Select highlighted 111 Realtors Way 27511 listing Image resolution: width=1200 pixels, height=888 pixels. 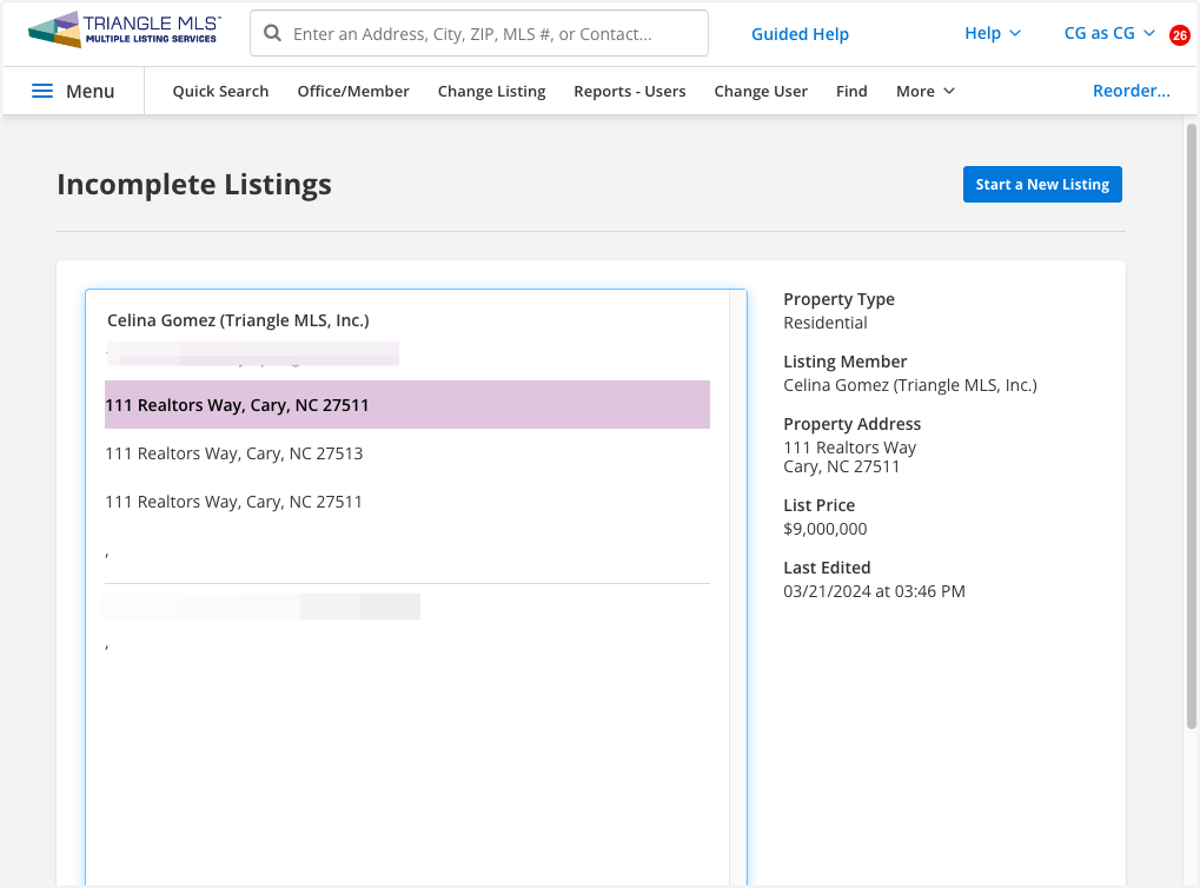click(x=407, y=405)
